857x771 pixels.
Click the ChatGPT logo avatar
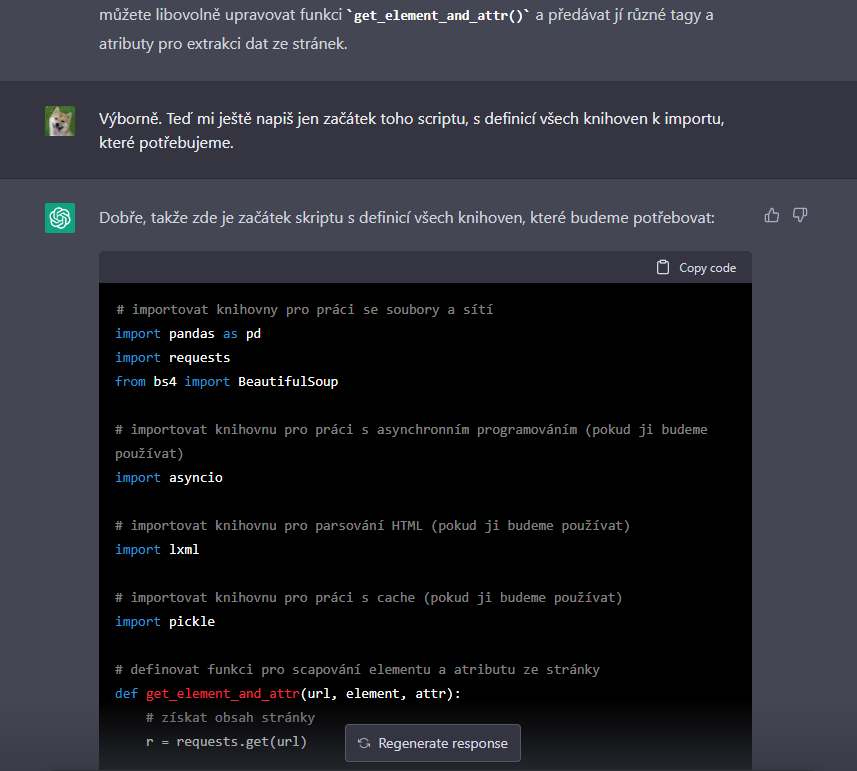(60, 217)
